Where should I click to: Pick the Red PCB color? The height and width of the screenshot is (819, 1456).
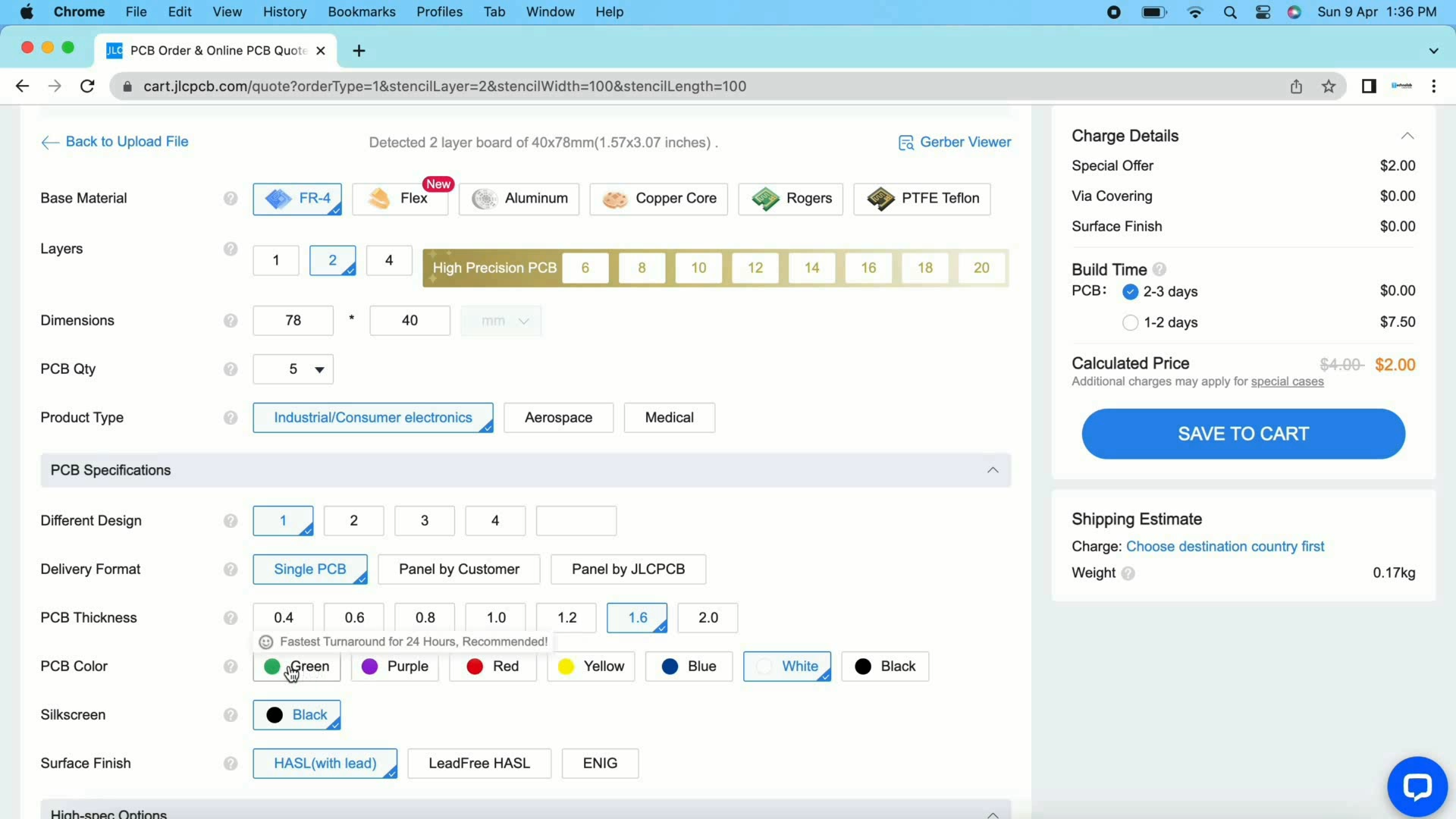coord(493,667)
